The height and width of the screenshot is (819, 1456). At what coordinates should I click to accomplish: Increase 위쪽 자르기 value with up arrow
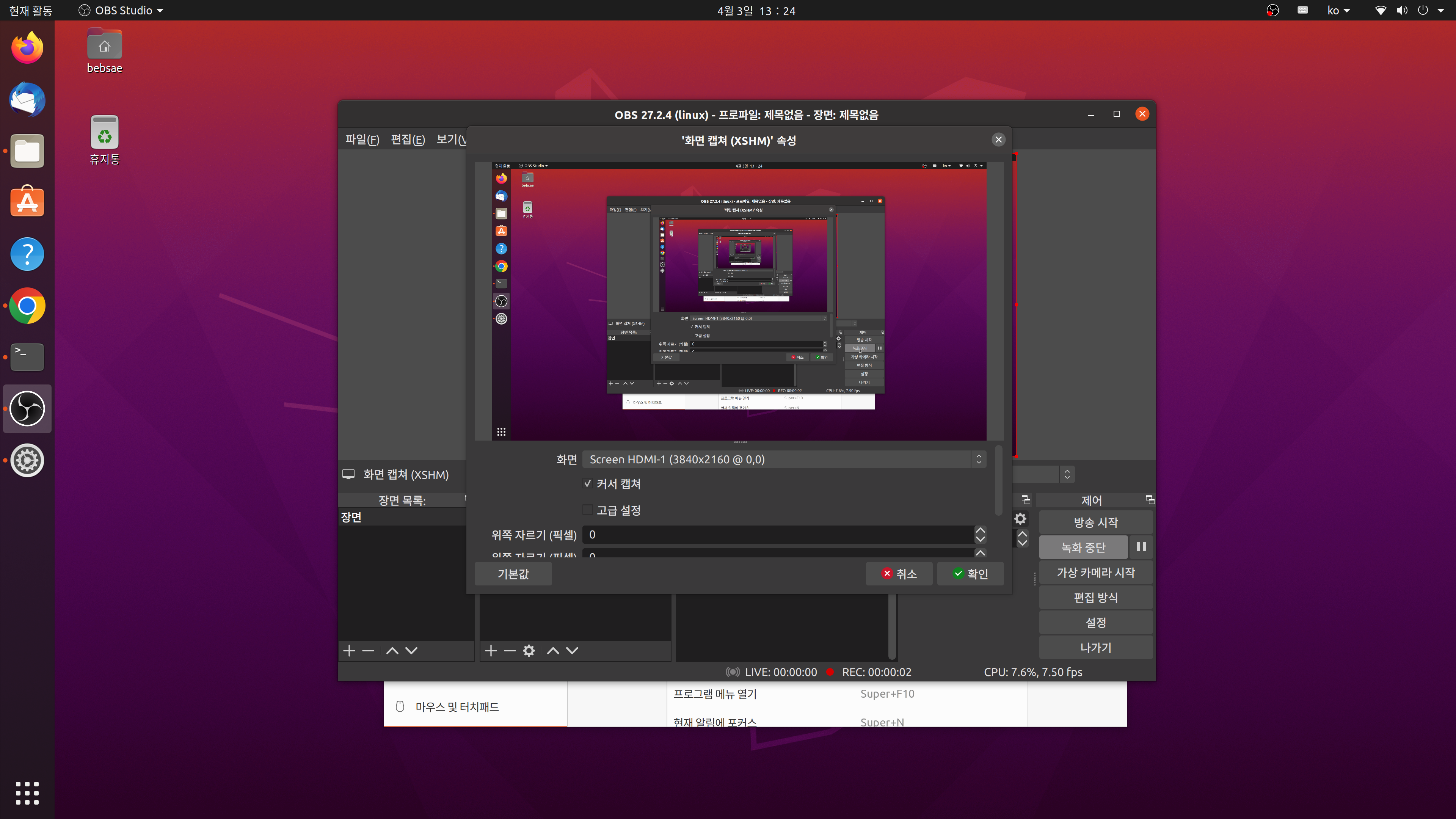click(980, 530)
